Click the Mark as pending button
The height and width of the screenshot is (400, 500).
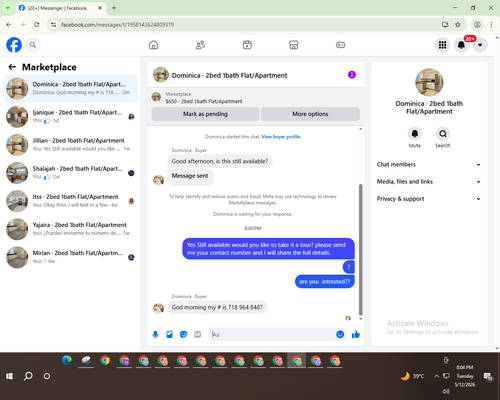205,114
